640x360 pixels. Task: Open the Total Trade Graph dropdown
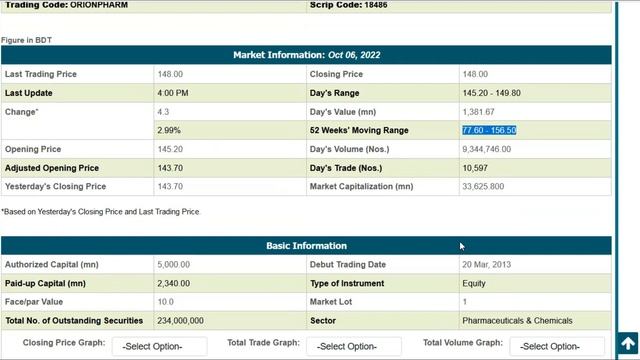354,347
